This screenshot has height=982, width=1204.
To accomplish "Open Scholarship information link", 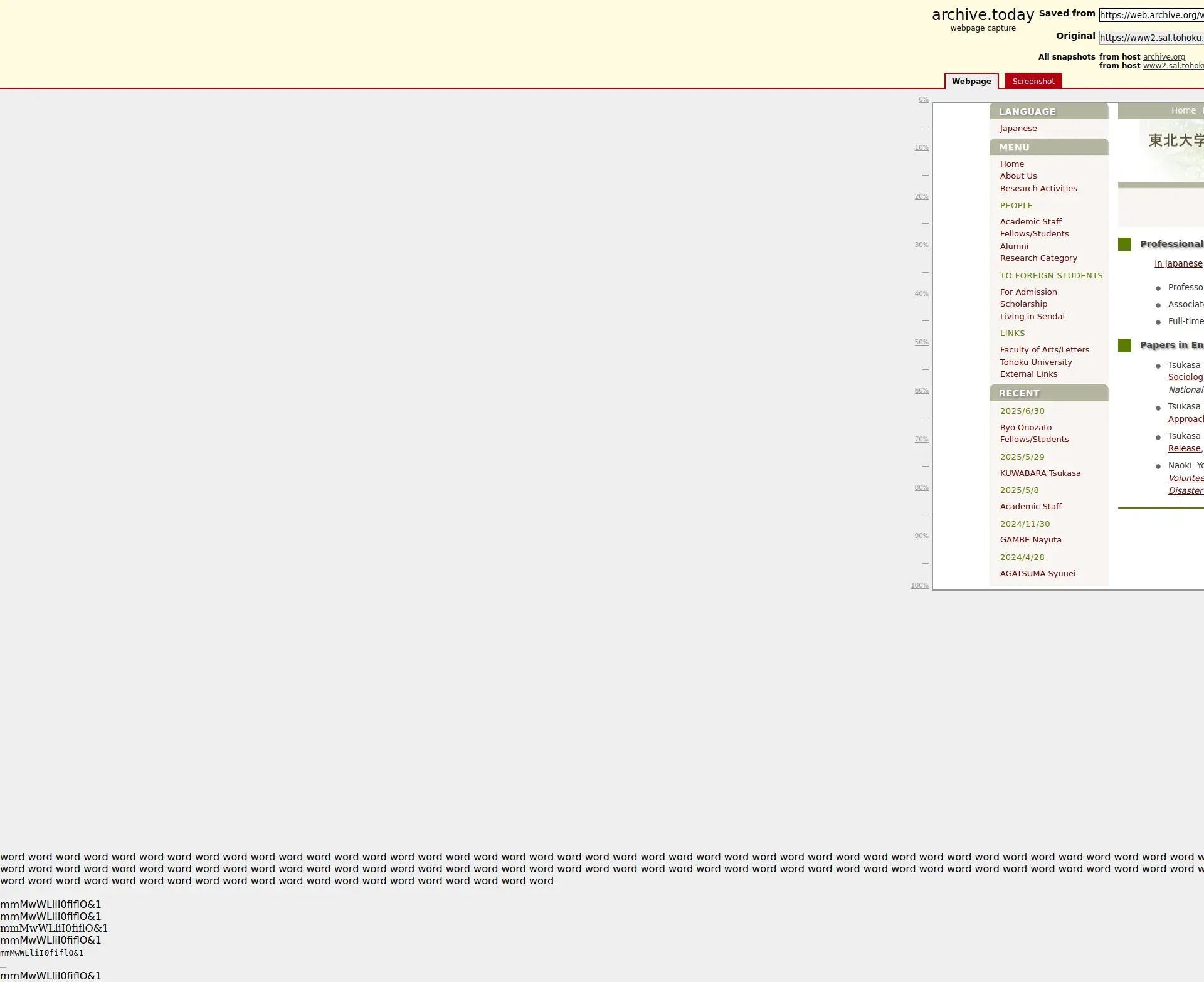I will click(1023, 304).
